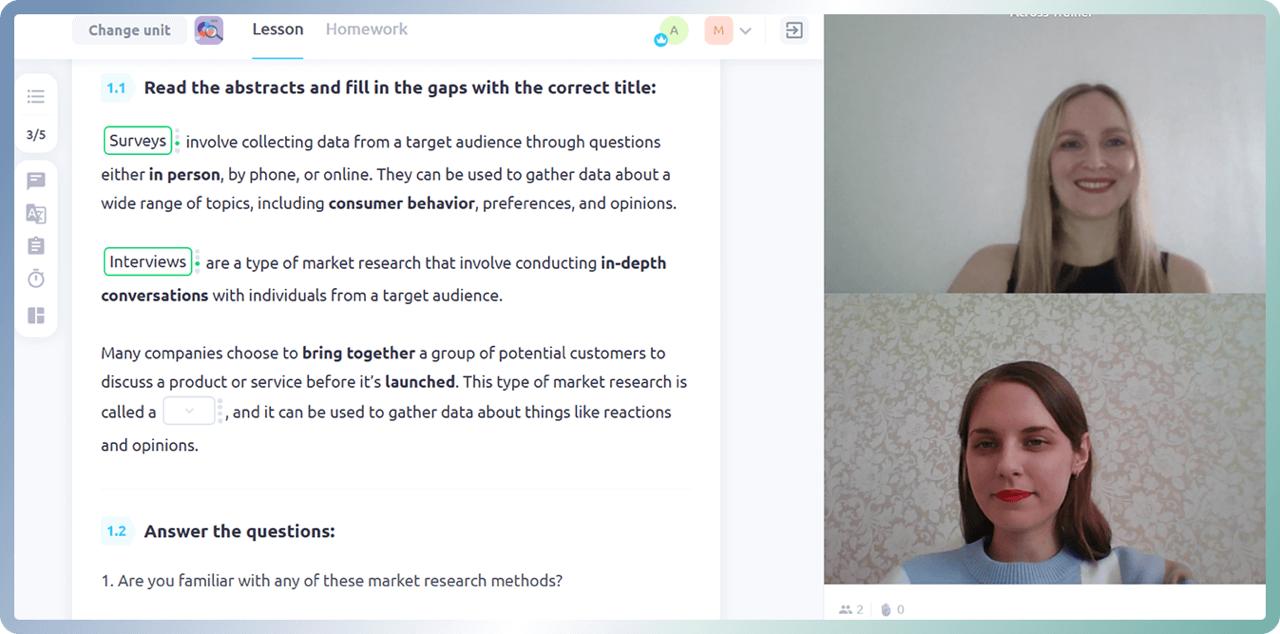Switch to the Lesson tab
Viewport: 1280px width, 634px height.
[x=277, y=29]
